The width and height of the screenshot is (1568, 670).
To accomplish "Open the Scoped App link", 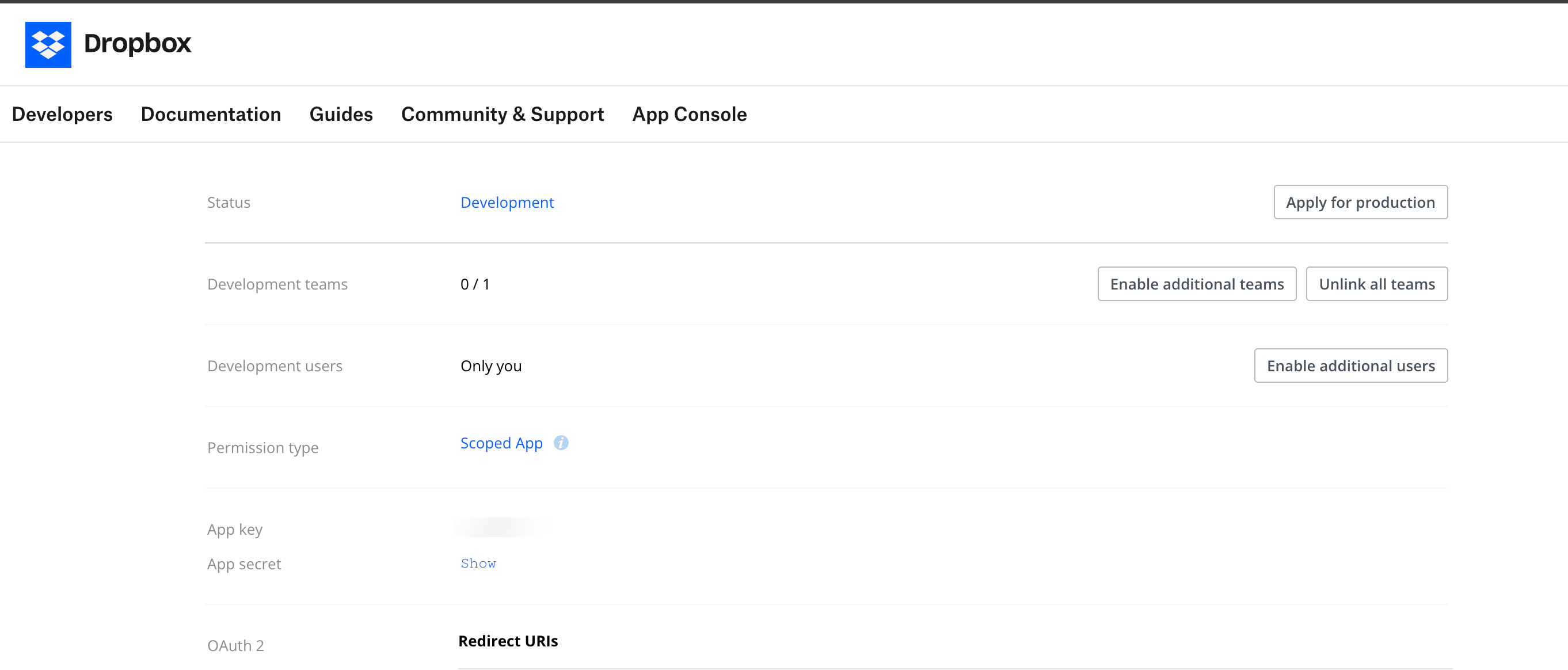I will pos(501,443).
